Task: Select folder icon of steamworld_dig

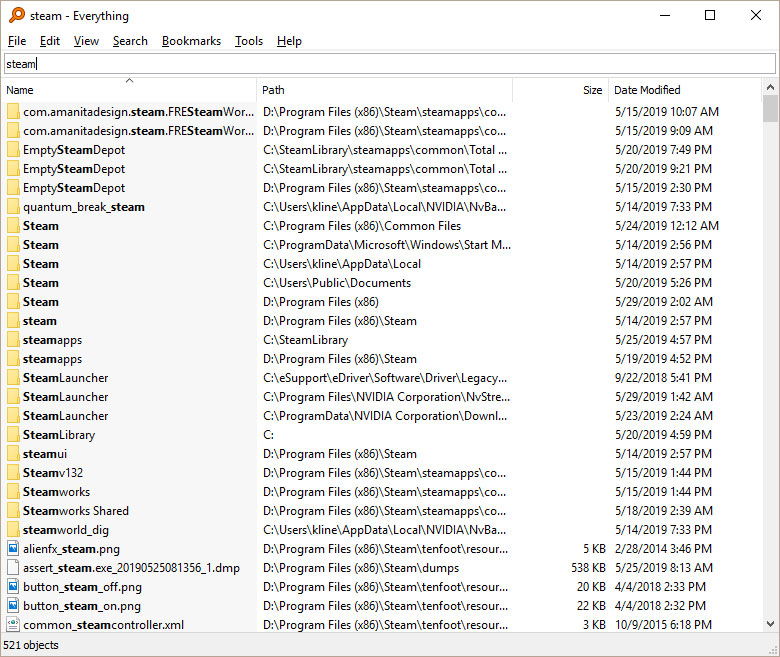Action: click(x=13, y=530)
